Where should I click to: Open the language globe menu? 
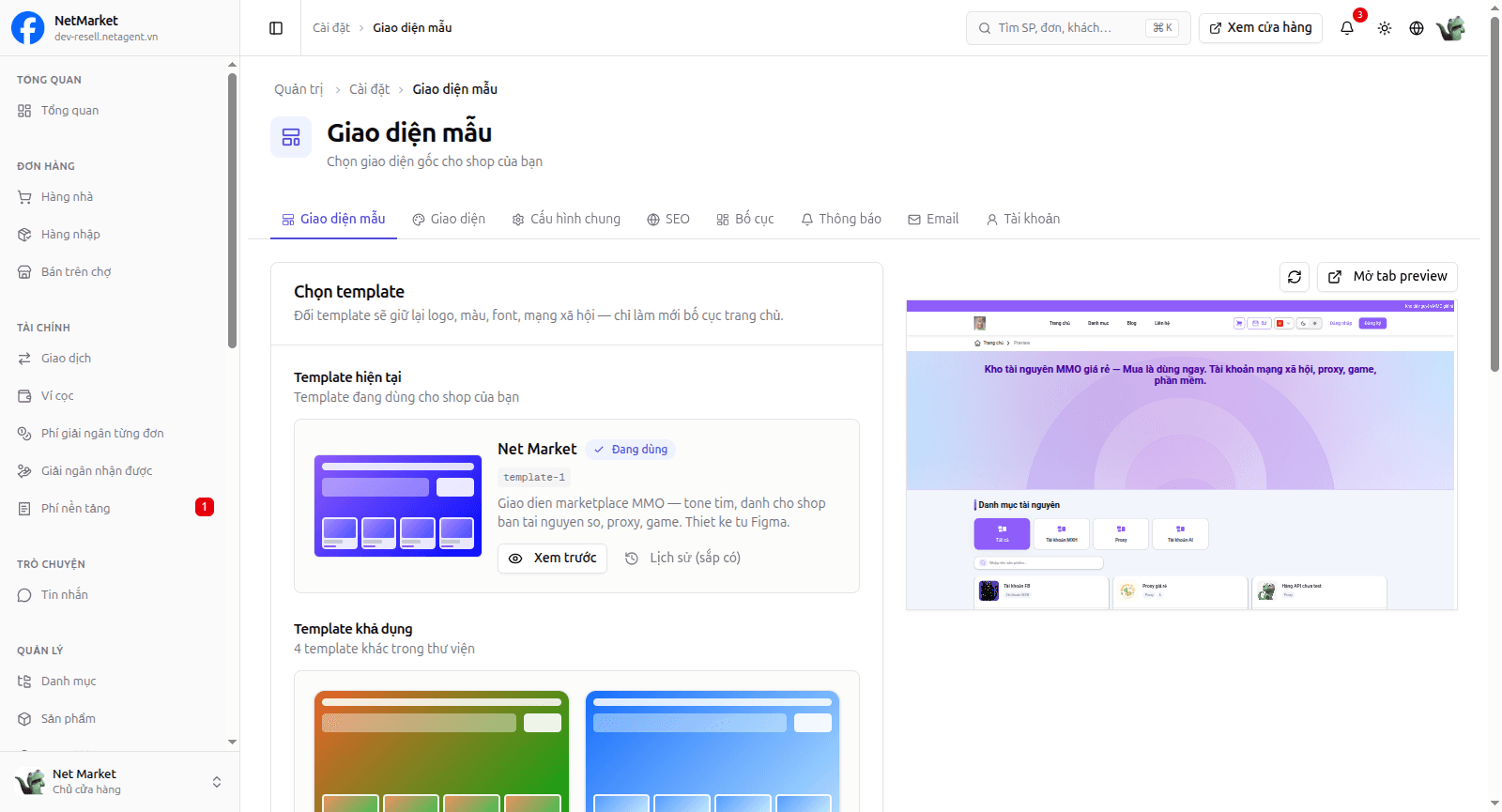point(1417,28)
